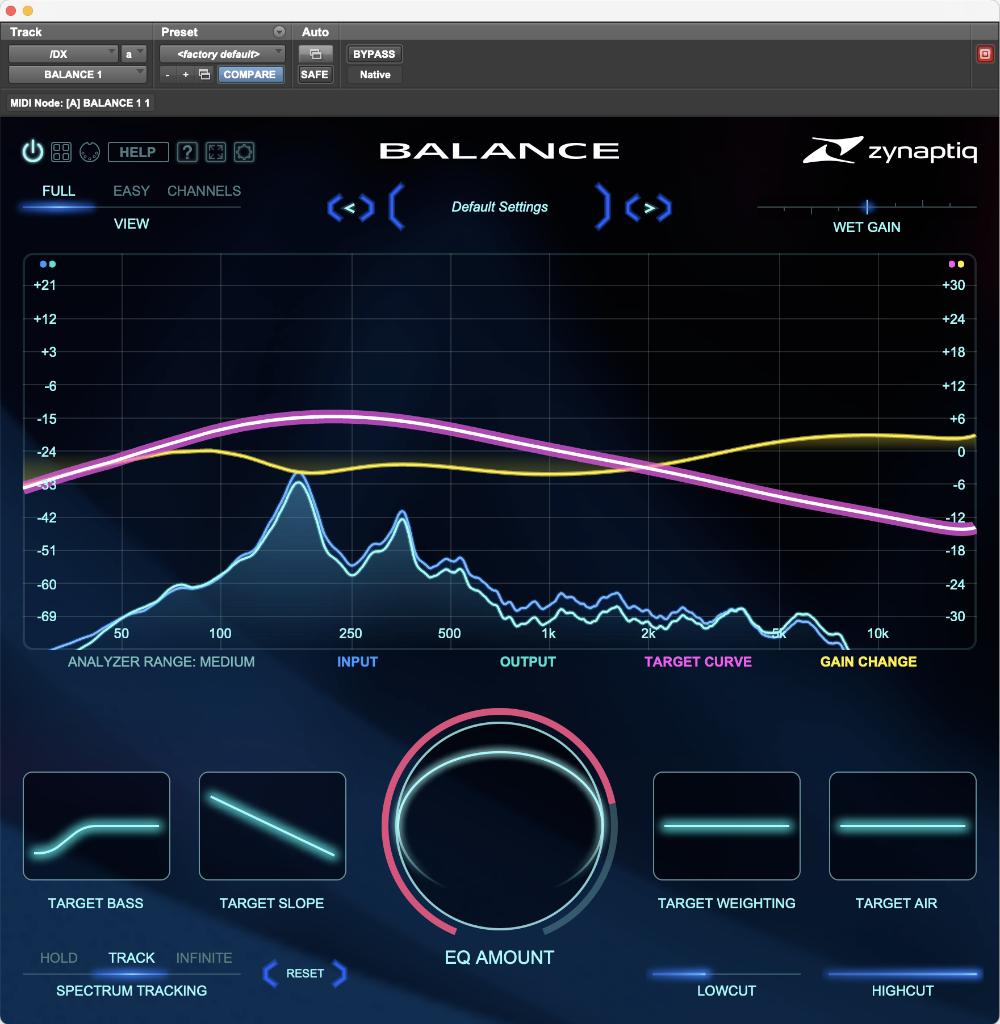This screenshot has width=1000, height=1024.
Task: Open the factory default preset dropdown
Action: pyautogui.click(x=222, y=54)
